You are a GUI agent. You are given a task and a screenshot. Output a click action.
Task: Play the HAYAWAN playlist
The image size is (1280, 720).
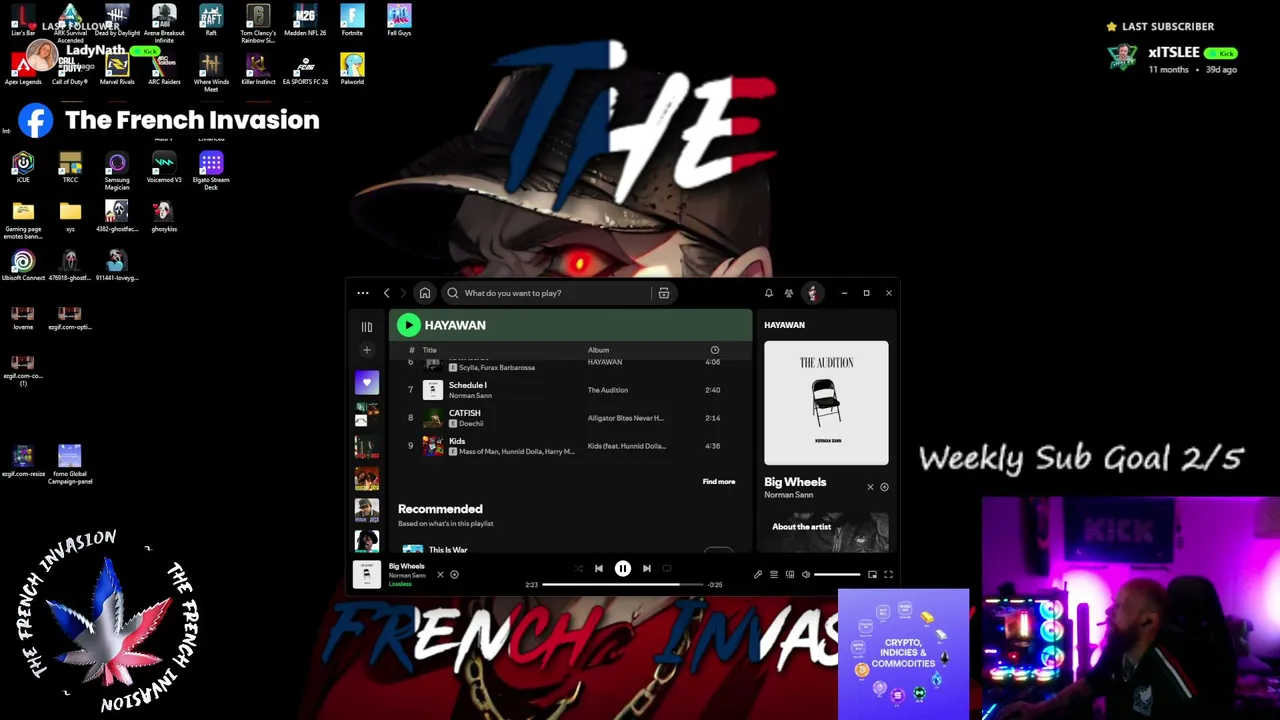(x=408, y=325)
